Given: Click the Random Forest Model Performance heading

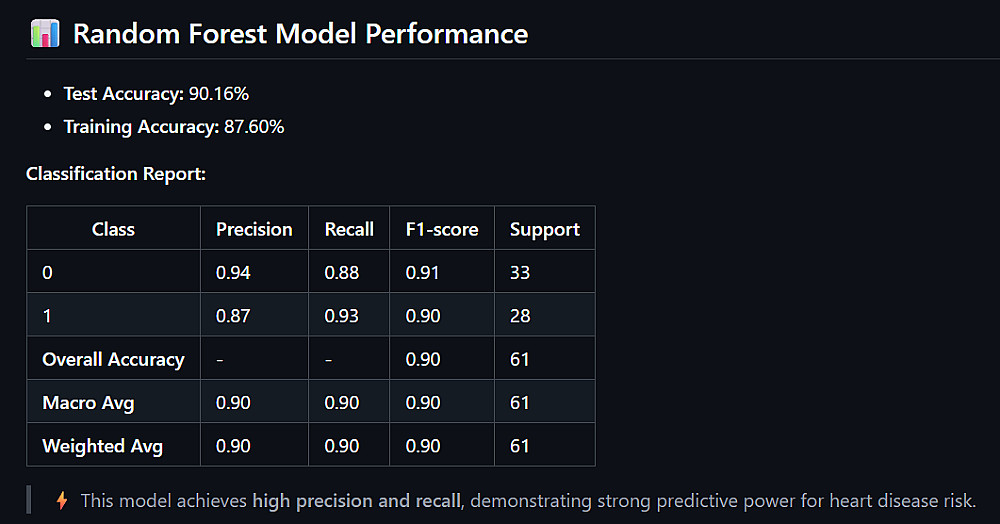Looking at the screenshot, I should [300, 34].
